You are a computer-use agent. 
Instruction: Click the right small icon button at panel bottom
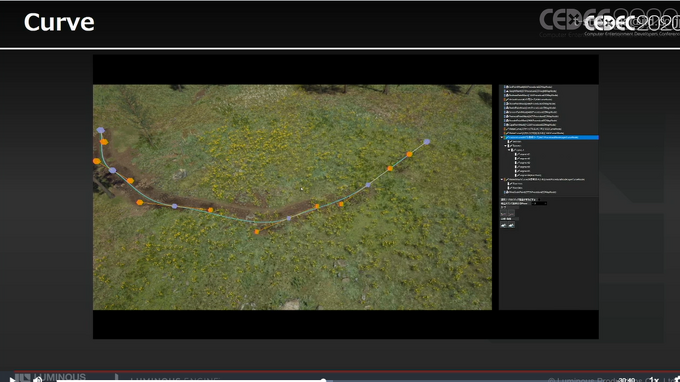(511, 225)
